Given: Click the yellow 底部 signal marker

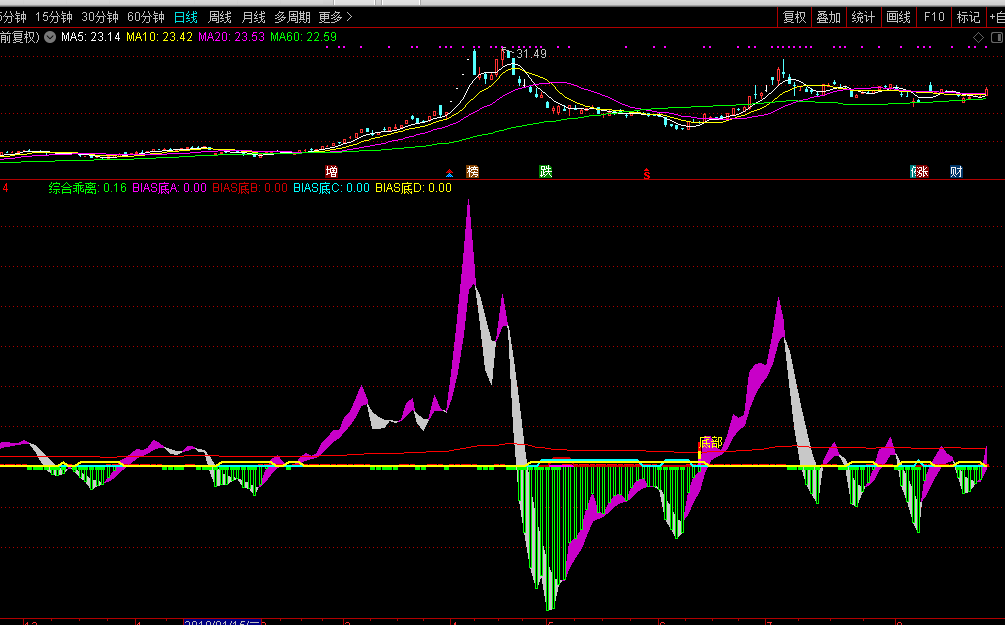Looking at the screenshot, I should [x=710, y=443].
